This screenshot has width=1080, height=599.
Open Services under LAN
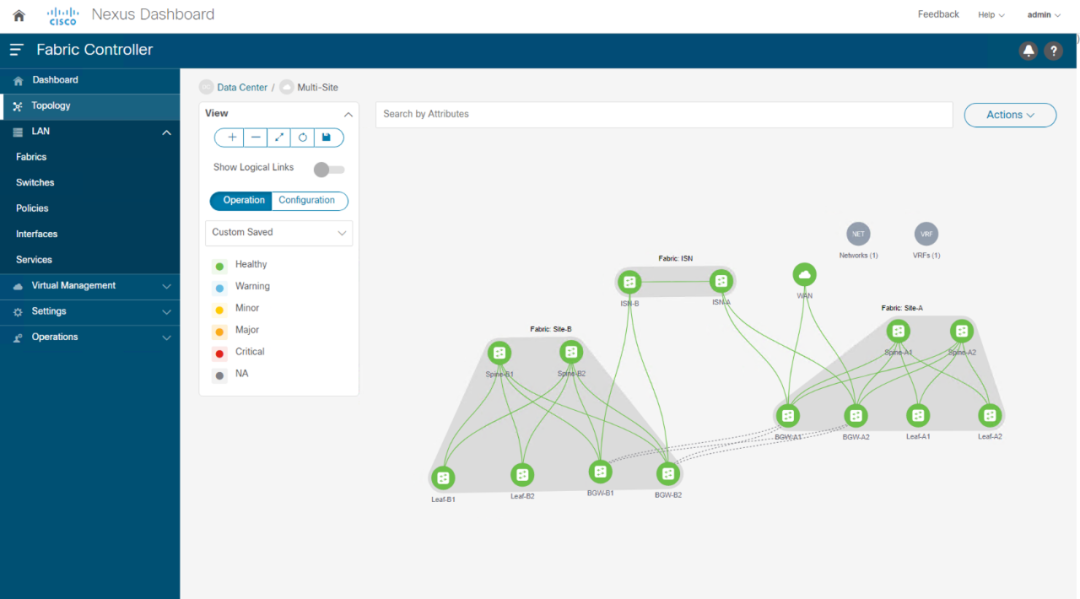[34, 260]
